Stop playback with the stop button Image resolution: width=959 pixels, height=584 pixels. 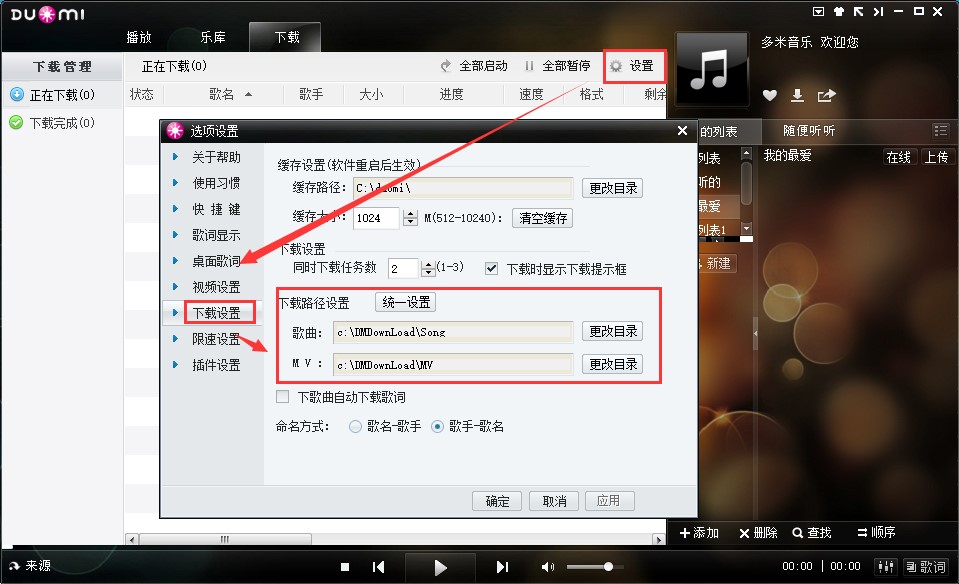point(345,567)
